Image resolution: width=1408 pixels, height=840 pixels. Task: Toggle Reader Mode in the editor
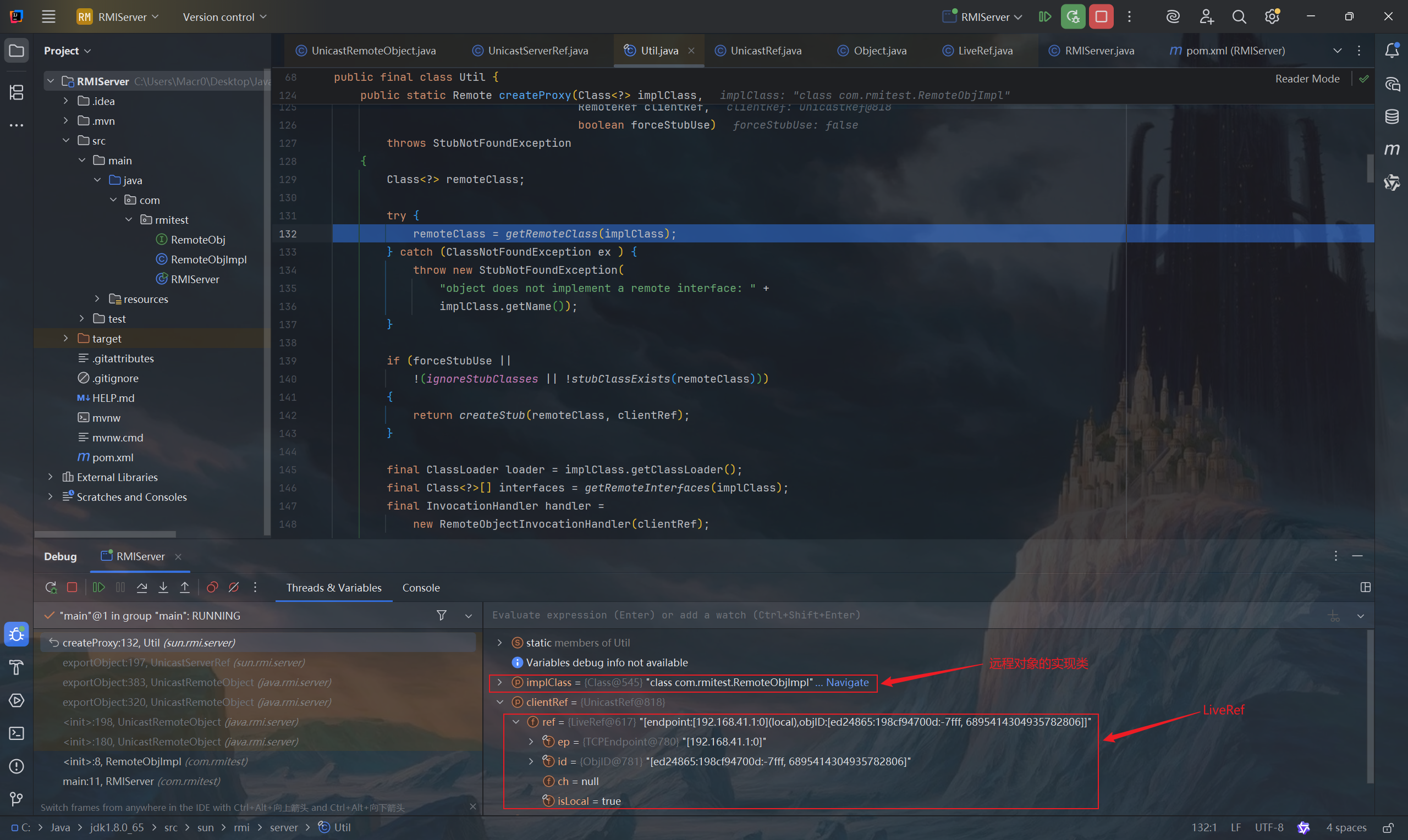tap(1307, 79)
